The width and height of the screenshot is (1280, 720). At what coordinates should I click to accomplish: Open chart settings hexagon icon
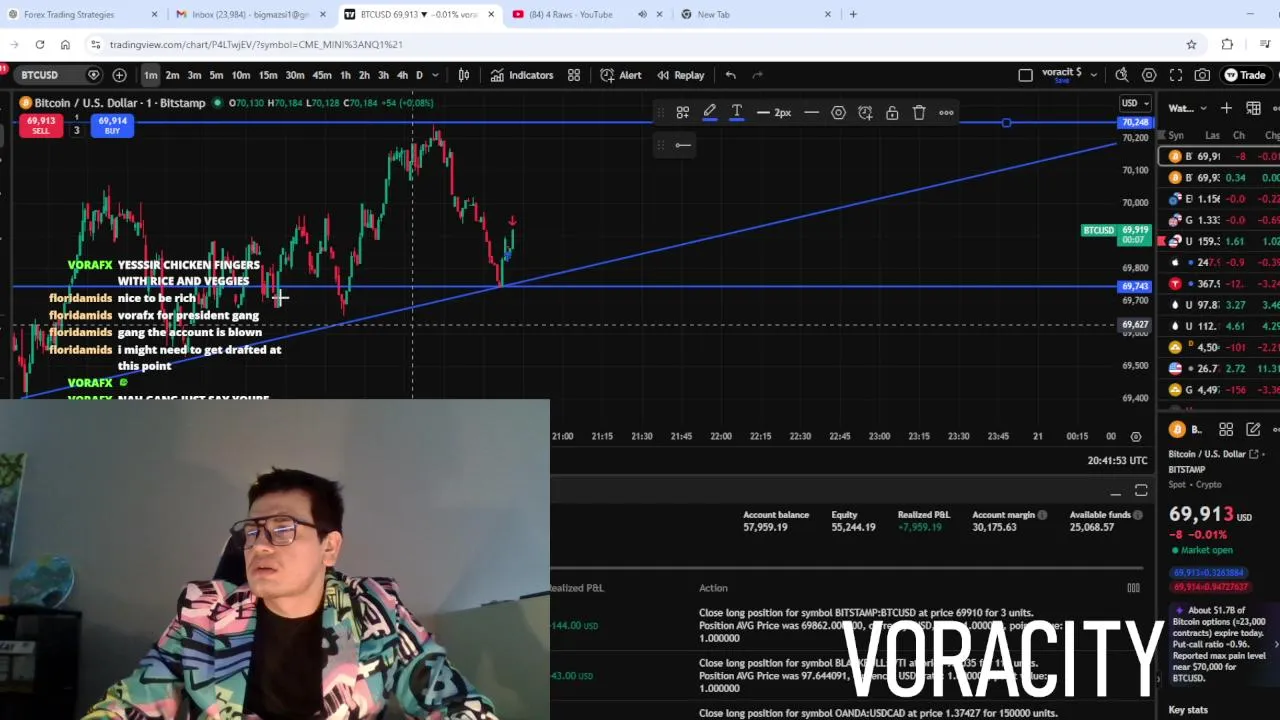pos(1149,75)
